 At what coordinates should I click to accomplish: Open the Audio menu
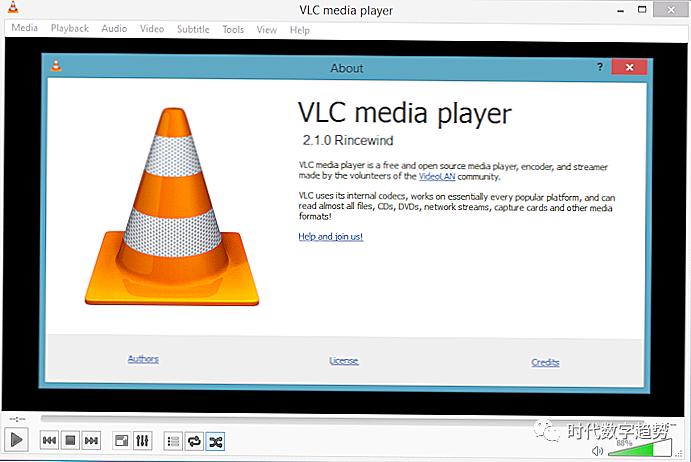pos(114,29)
